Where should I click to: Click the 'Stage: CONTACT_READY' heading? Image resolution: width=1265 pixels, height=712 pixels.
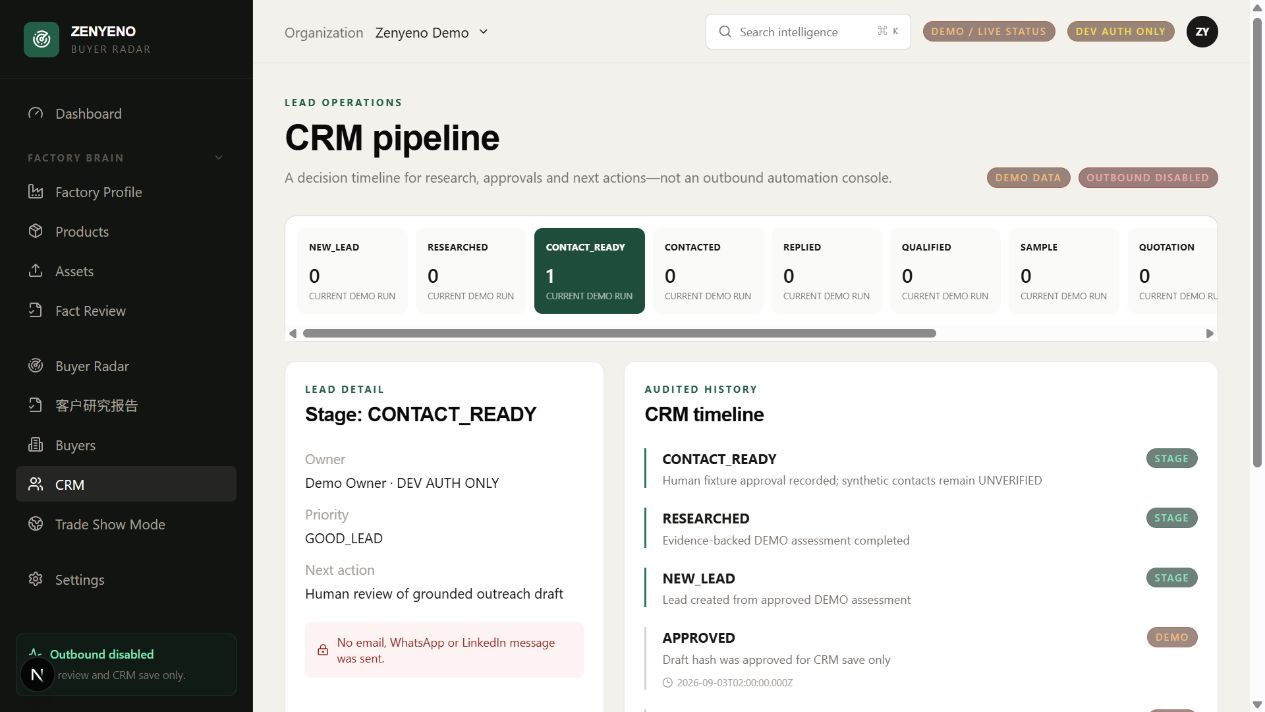coord(421,414)
